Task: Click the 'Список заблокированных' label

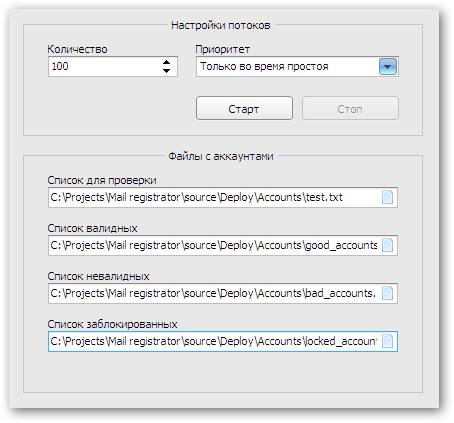Action: click(x=112, y=324)
